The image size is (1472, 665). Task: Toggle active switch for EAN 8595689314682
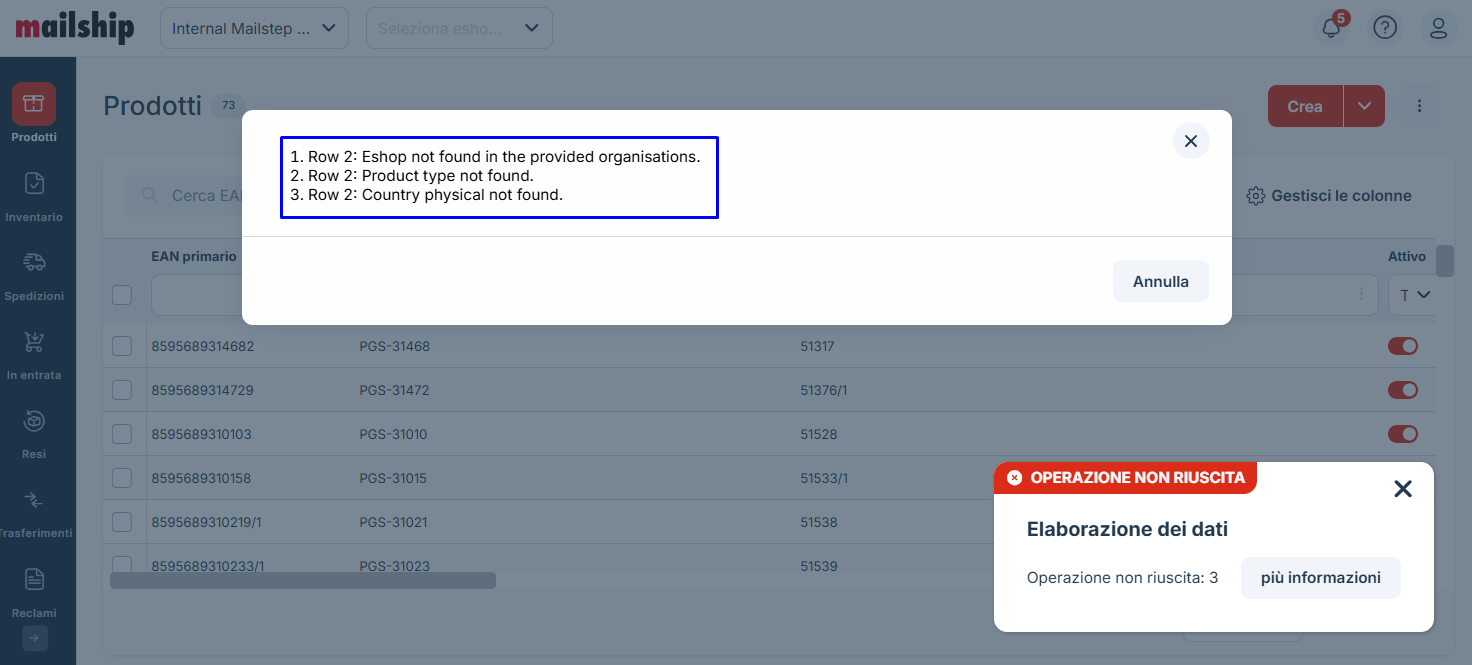[1403, 346]
